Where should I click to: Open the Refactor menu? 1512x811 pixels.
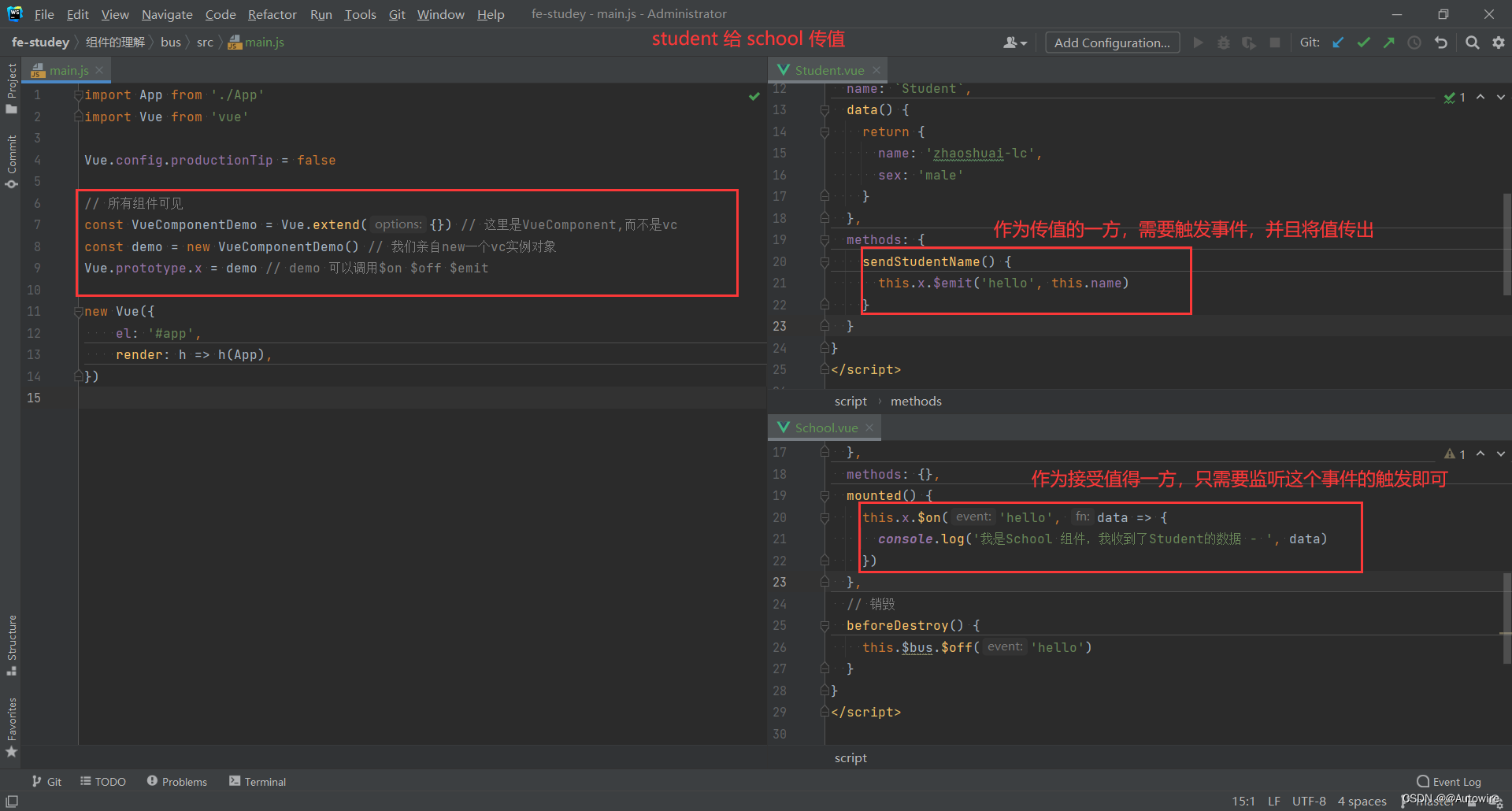click(272, 14)
